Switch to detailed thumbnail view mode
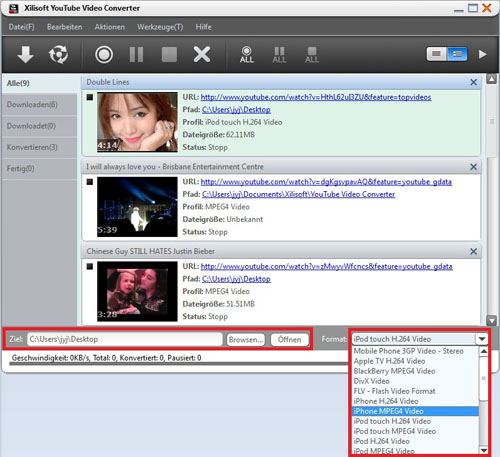500x457 pixels. (x=457, y=54)
